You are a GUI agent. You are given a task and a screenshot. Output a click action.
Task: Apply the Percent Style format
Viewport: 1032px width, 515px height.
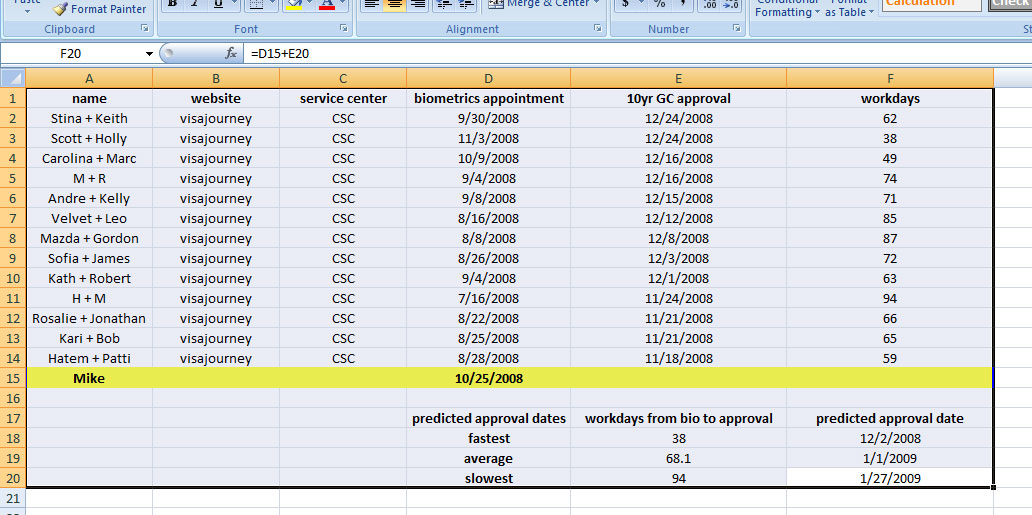point(659,4)
